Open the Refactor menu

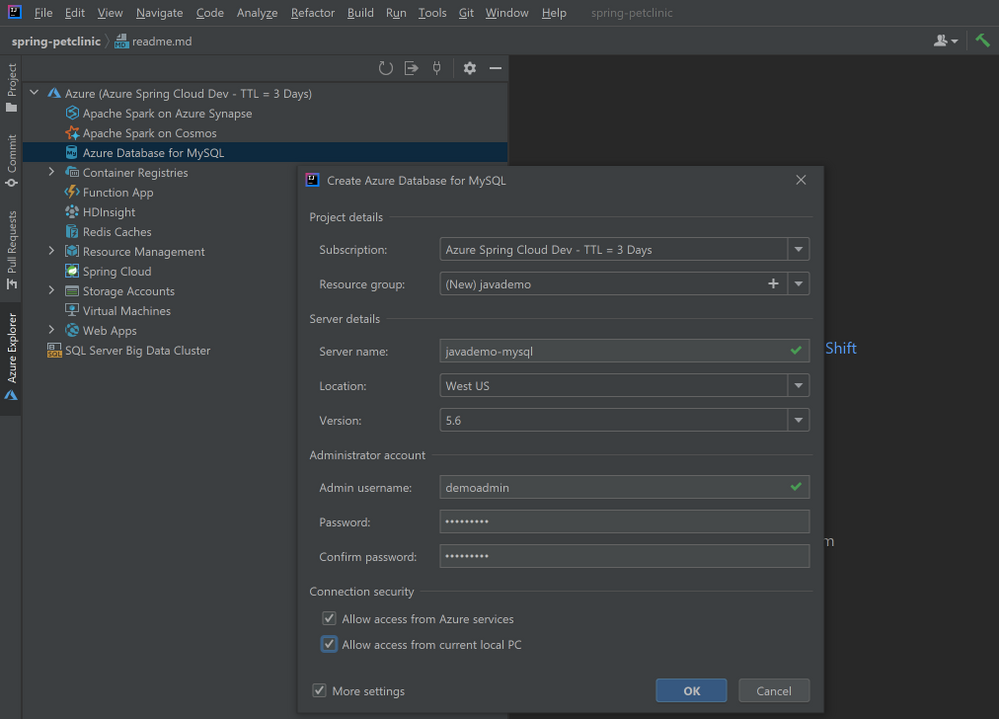pyautogui.click(x=313, y=13)
